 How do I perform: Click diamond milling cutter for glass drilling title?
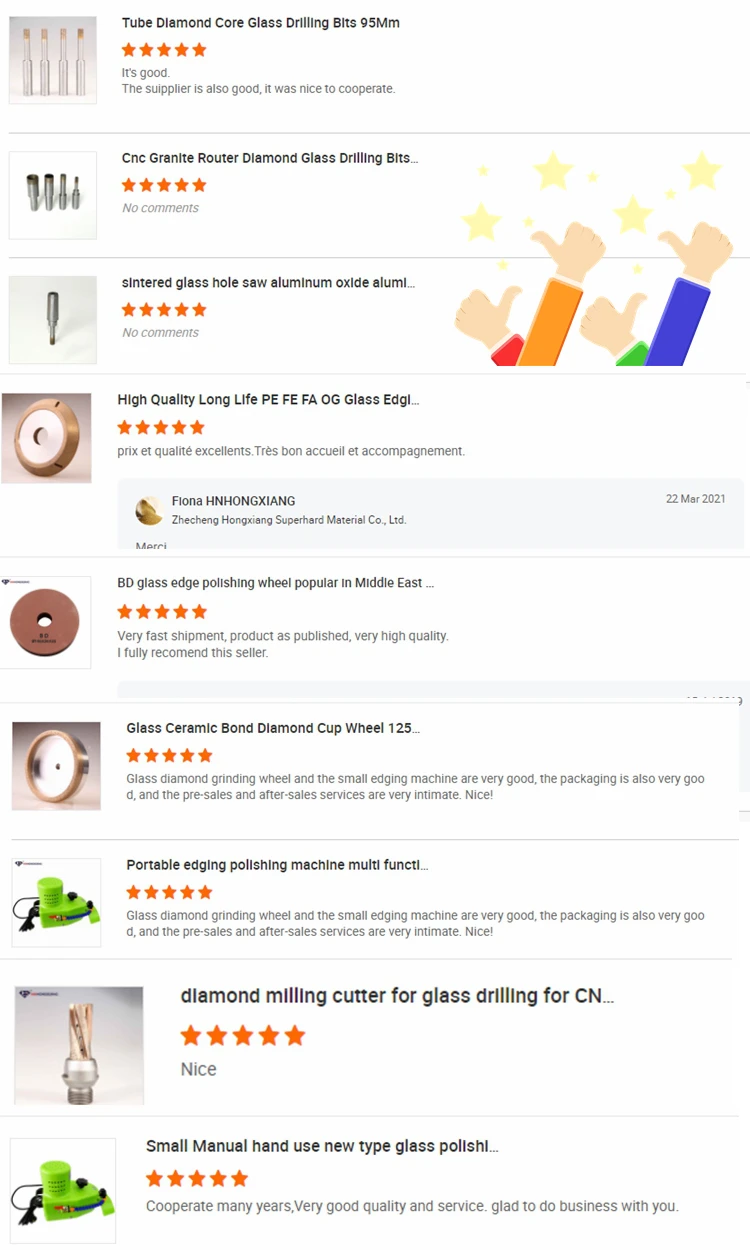(x=397, y=996)
